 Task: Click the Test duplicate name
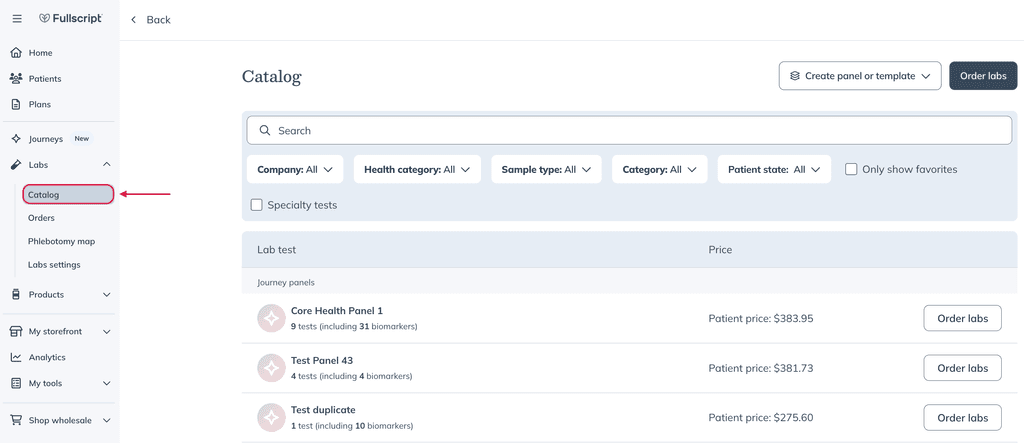click(x=323, y=410)
